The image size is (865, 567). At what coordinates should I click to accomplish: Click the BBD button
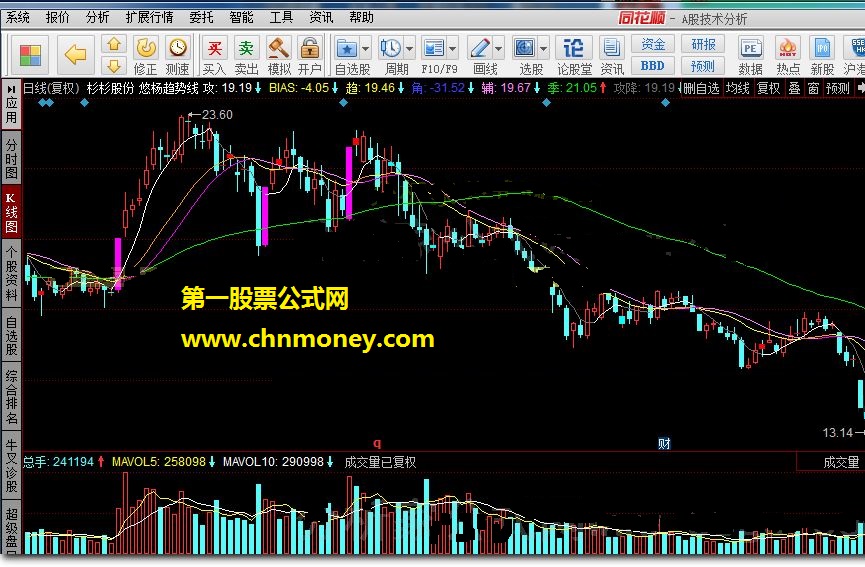653,66
